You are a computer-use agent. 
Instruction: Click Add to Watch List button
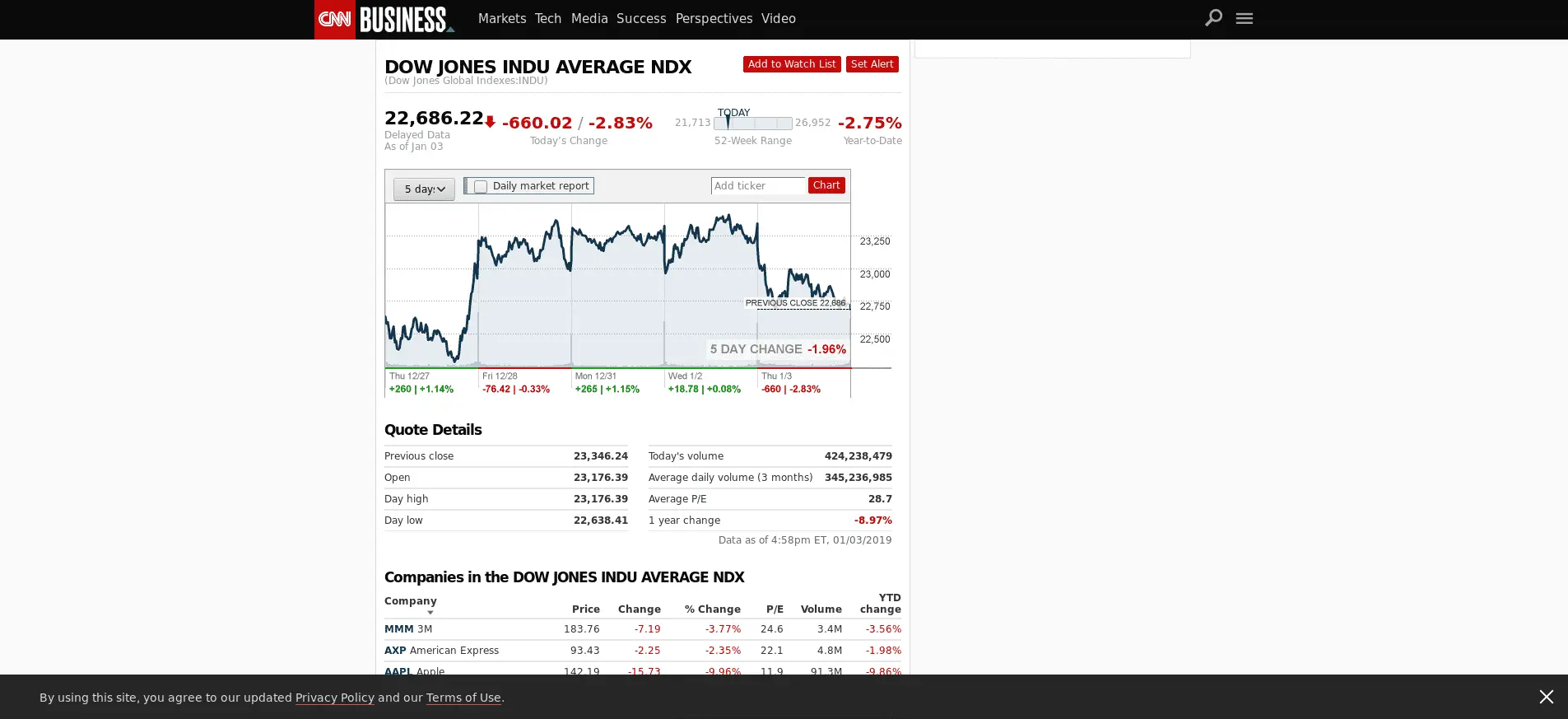pos(792,64)
